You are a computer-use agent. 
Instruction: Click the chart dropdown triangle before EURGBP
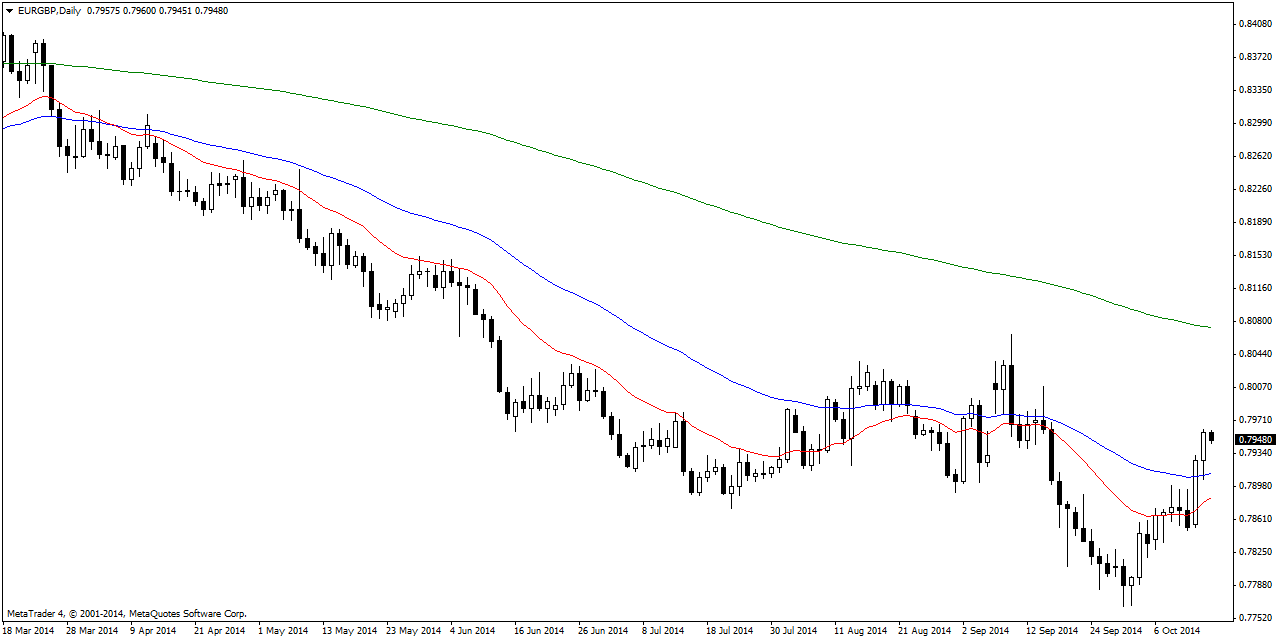(9, 11)
